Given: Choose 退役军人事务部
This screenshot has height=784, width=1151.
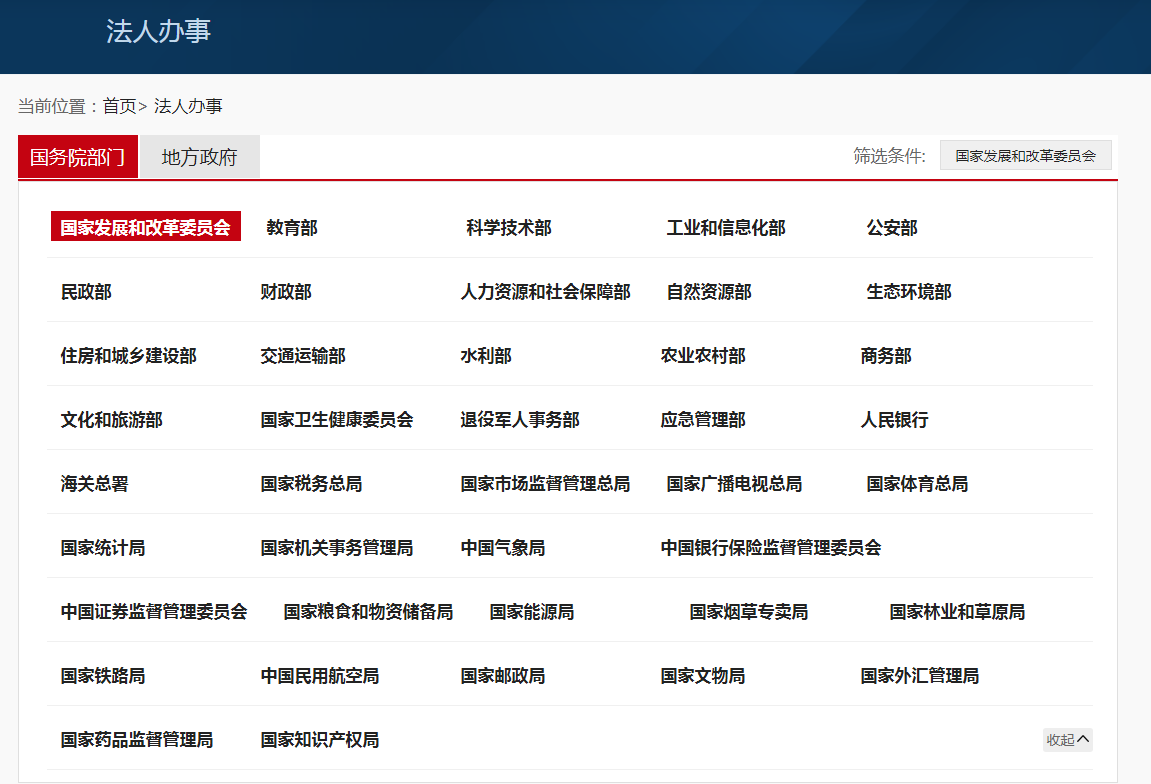Looking at the screenshot, I should point(520,420).
